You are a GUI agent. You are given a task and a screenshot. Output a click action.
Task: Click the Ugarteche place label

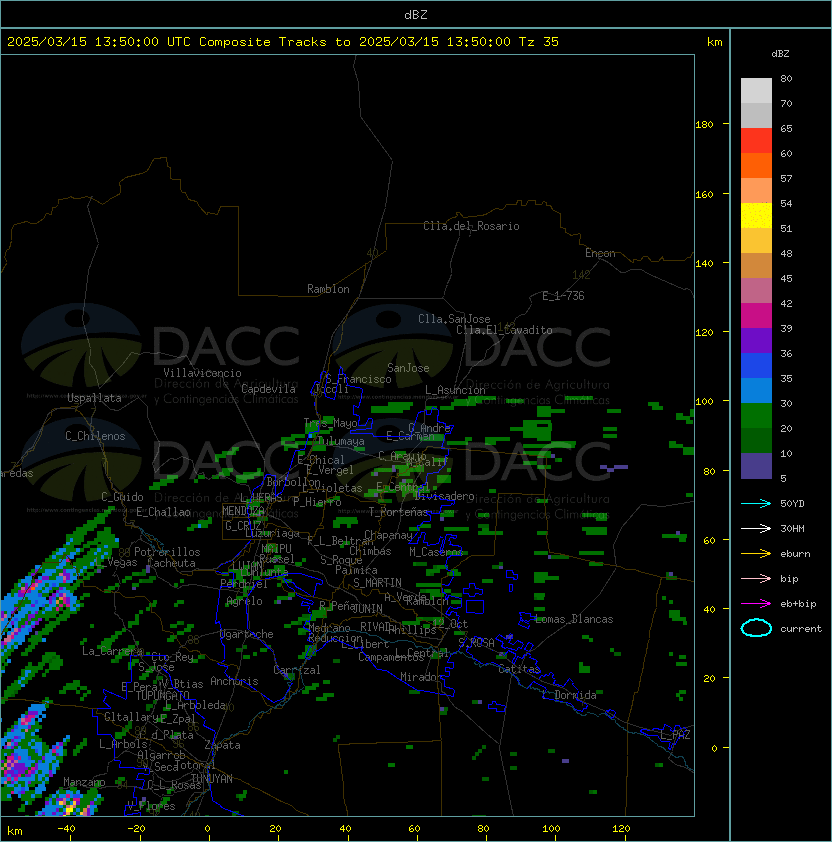coord(247,634)
